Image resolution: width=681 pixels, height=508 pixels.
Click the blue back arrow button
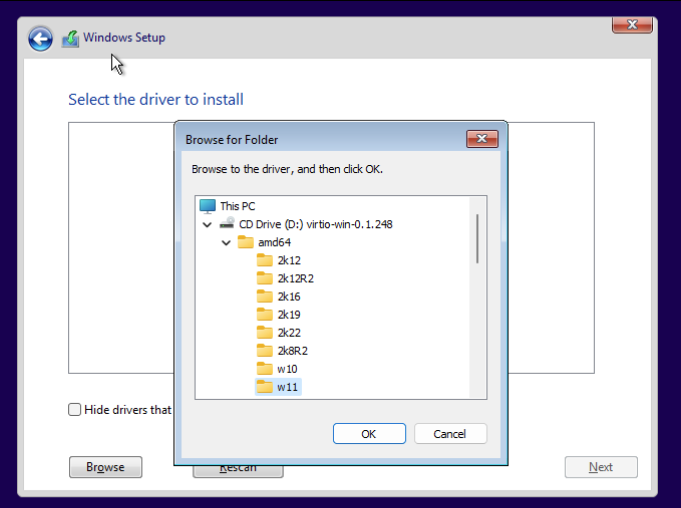[40, 39]
